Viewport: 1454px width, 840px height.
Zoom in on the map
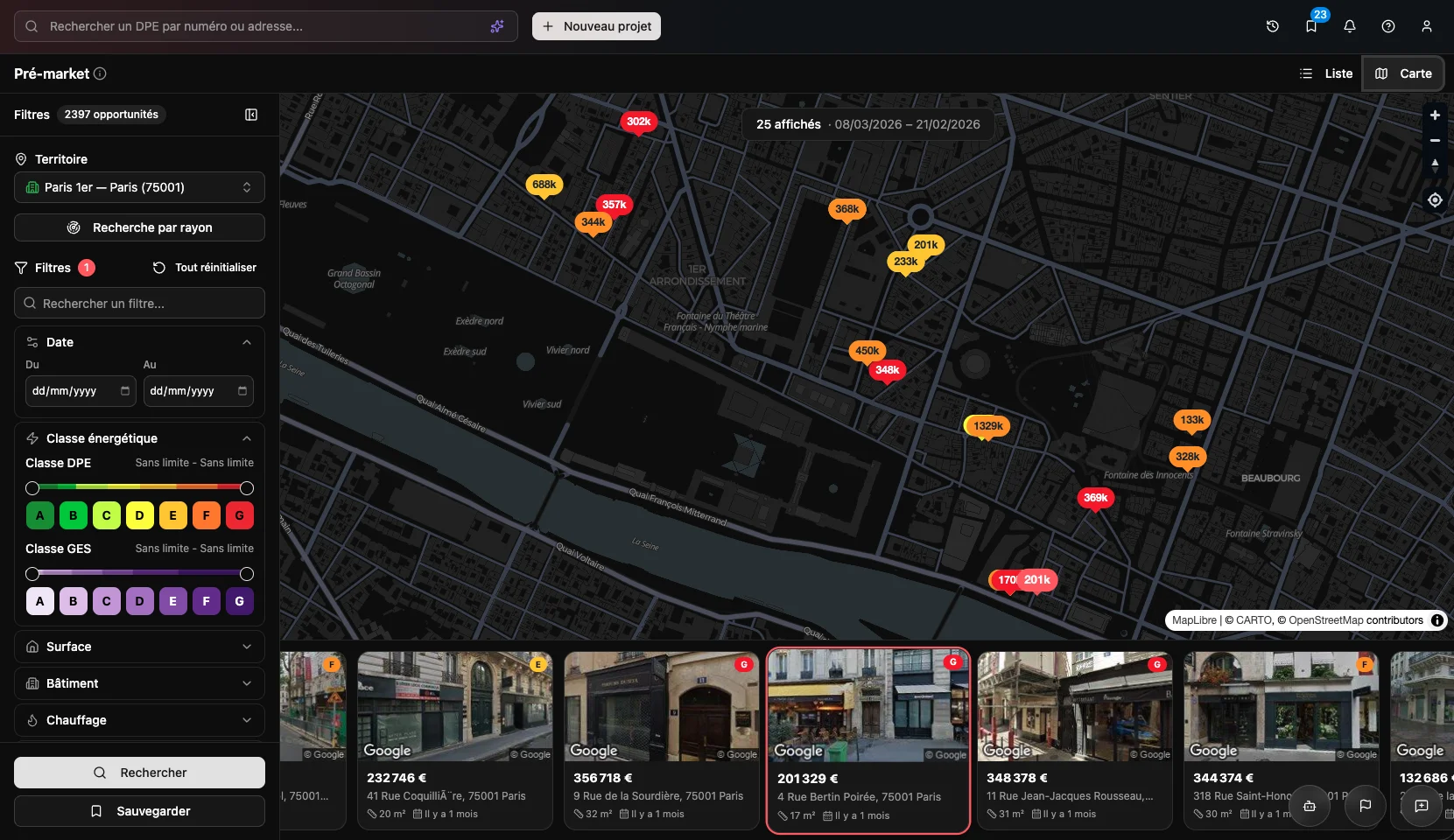click(1435, 115)
